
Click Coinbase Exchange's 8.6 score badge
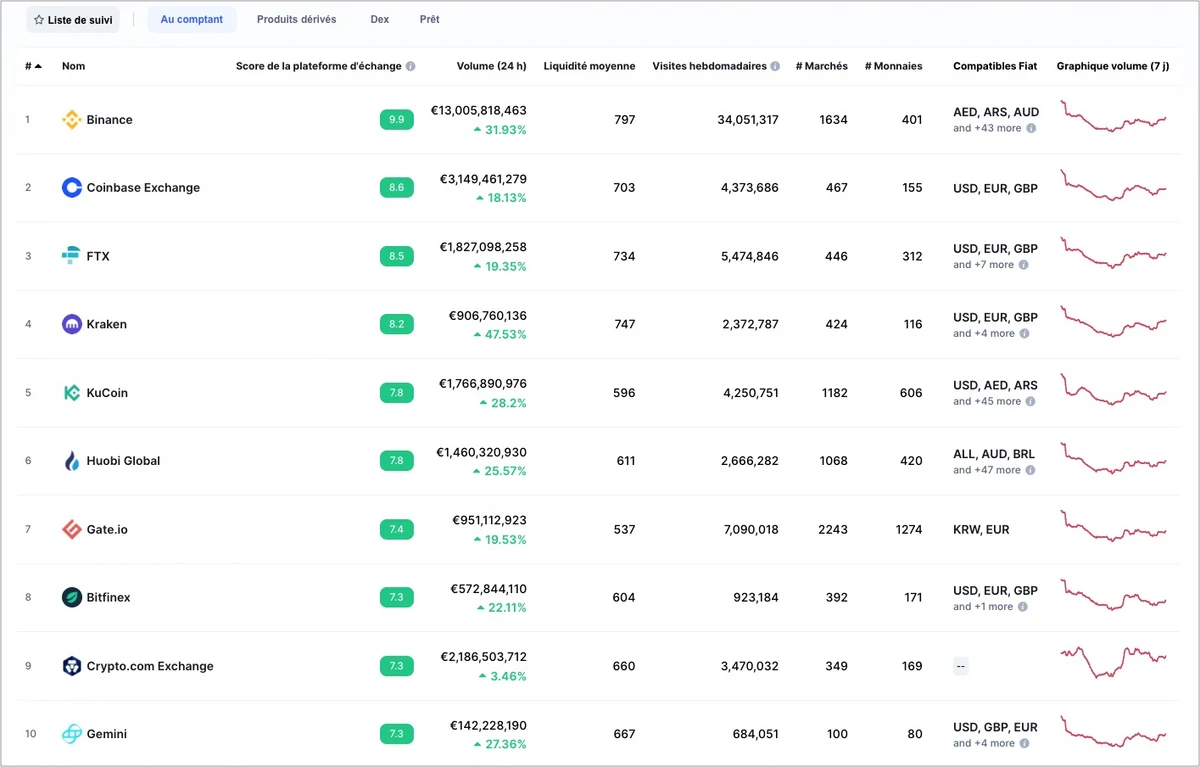point(397,188)
